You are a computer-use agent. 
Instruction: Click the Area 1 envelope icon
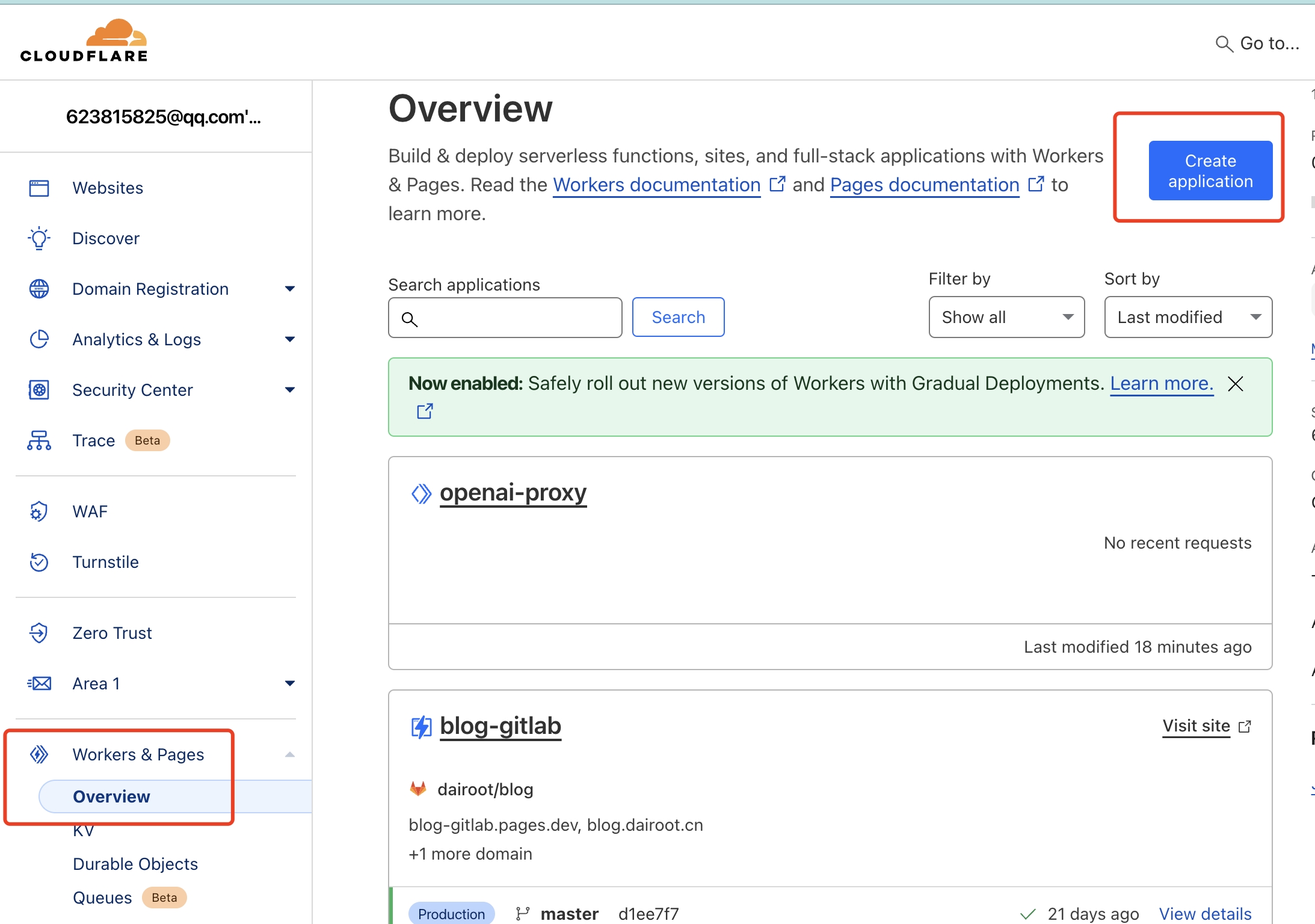tap(39, 684)
